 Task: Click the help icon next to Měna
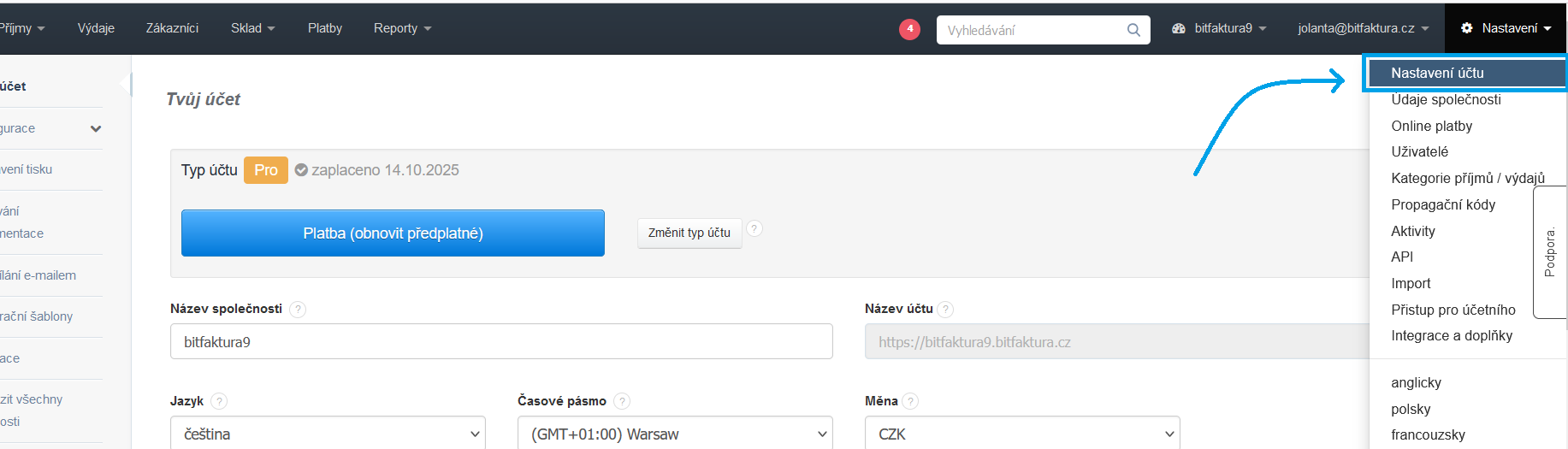[911, 401]
